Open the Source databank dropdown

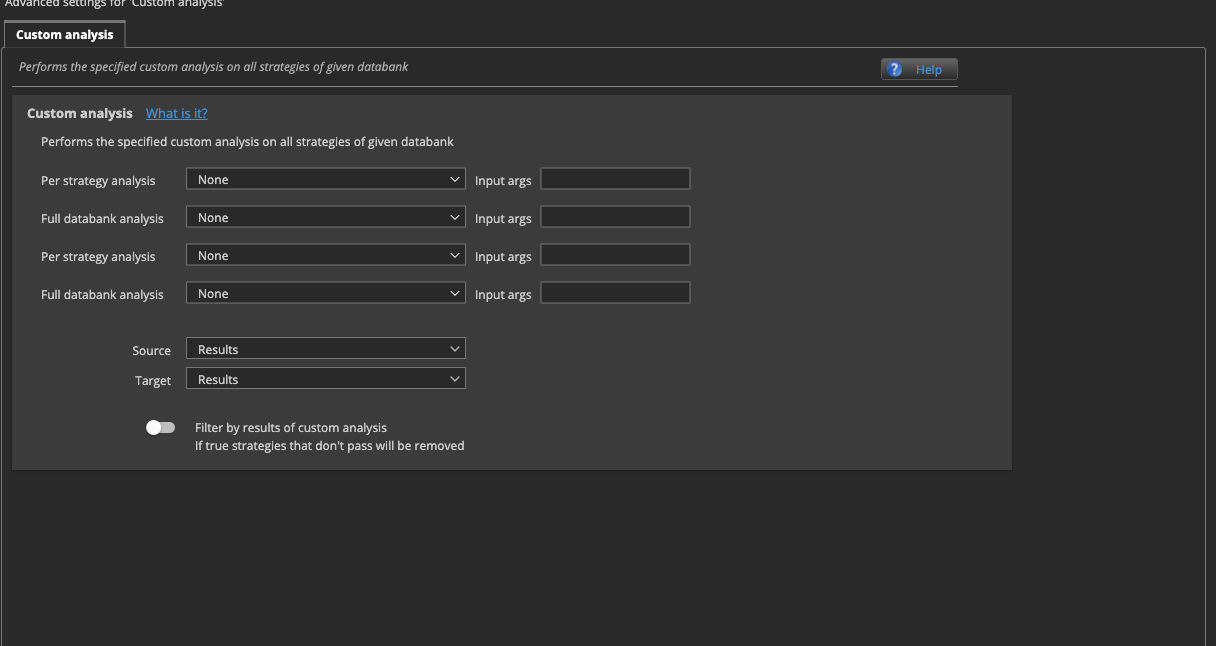326,349
